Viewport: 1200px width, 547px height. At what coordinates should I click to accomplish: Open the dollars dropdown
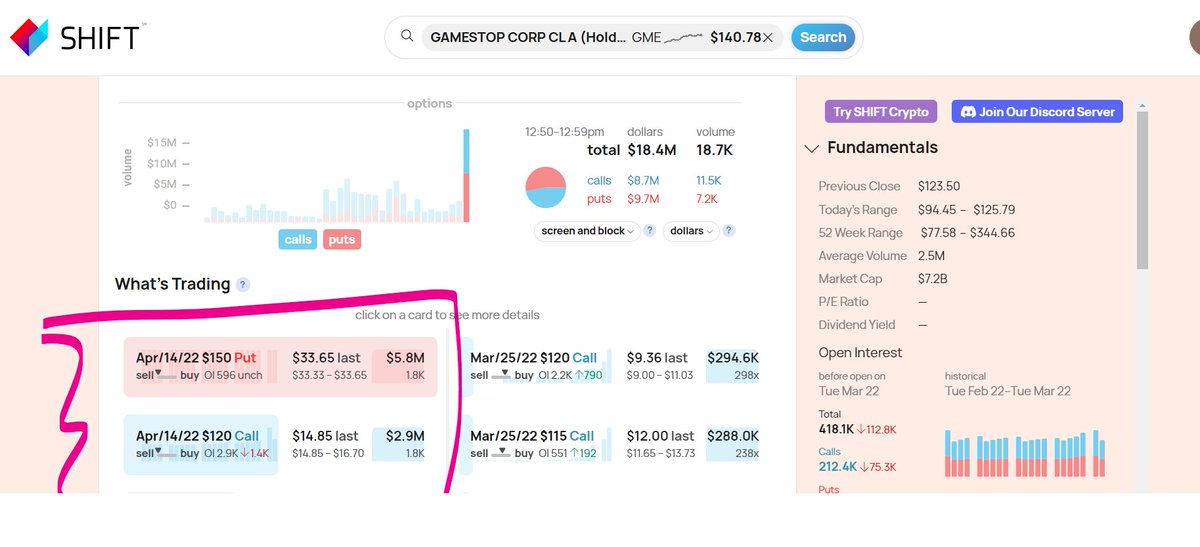coord(690,231)
